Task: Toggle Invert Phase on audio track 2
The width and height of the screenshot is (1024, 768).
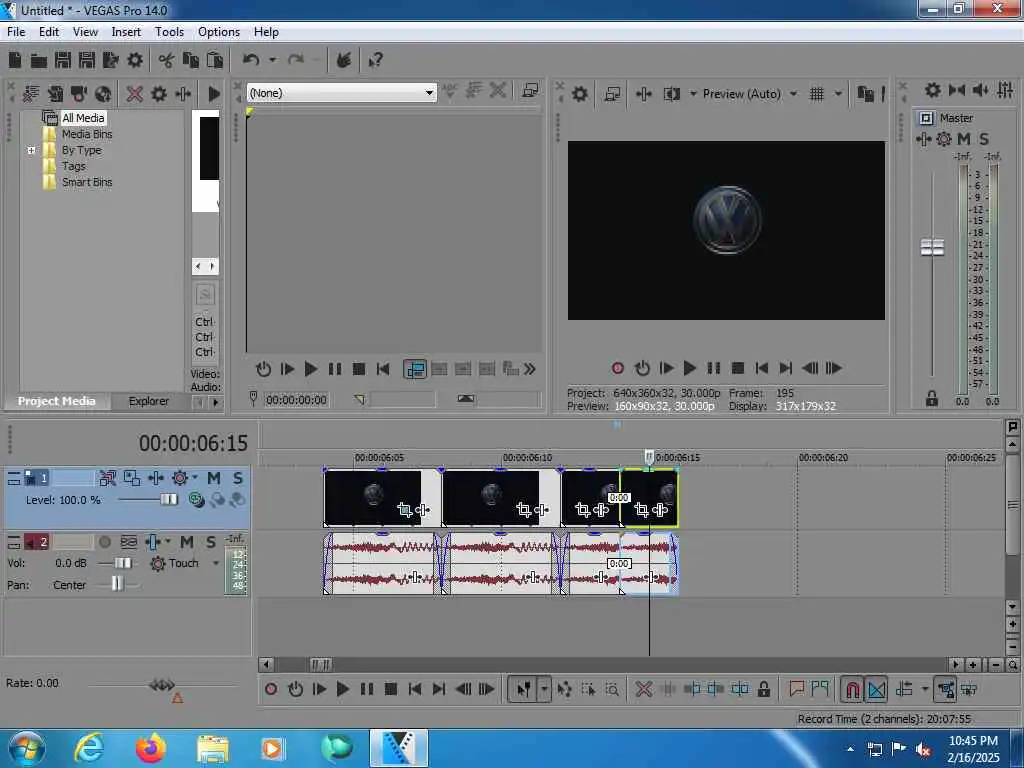Action: (x=129, y=542)
